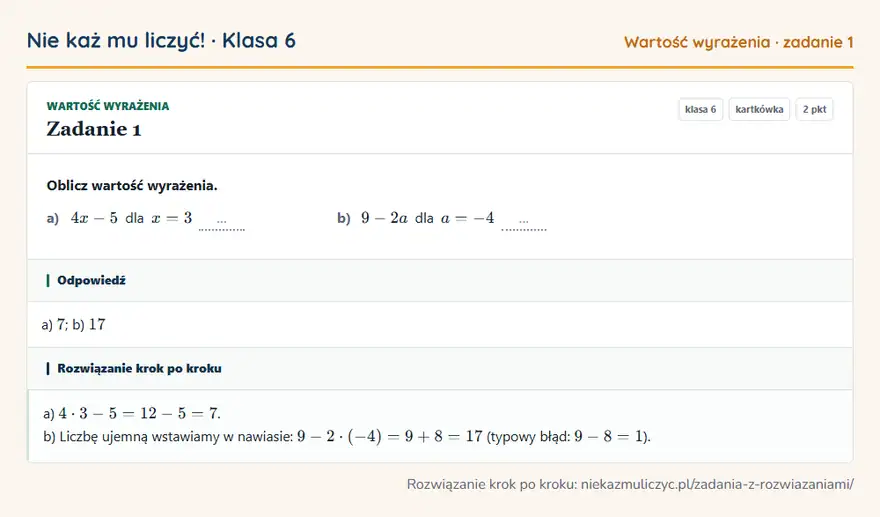
Task: Select the '2 pkt' tag
Action: pyautogui.click(x=814, y=109)
